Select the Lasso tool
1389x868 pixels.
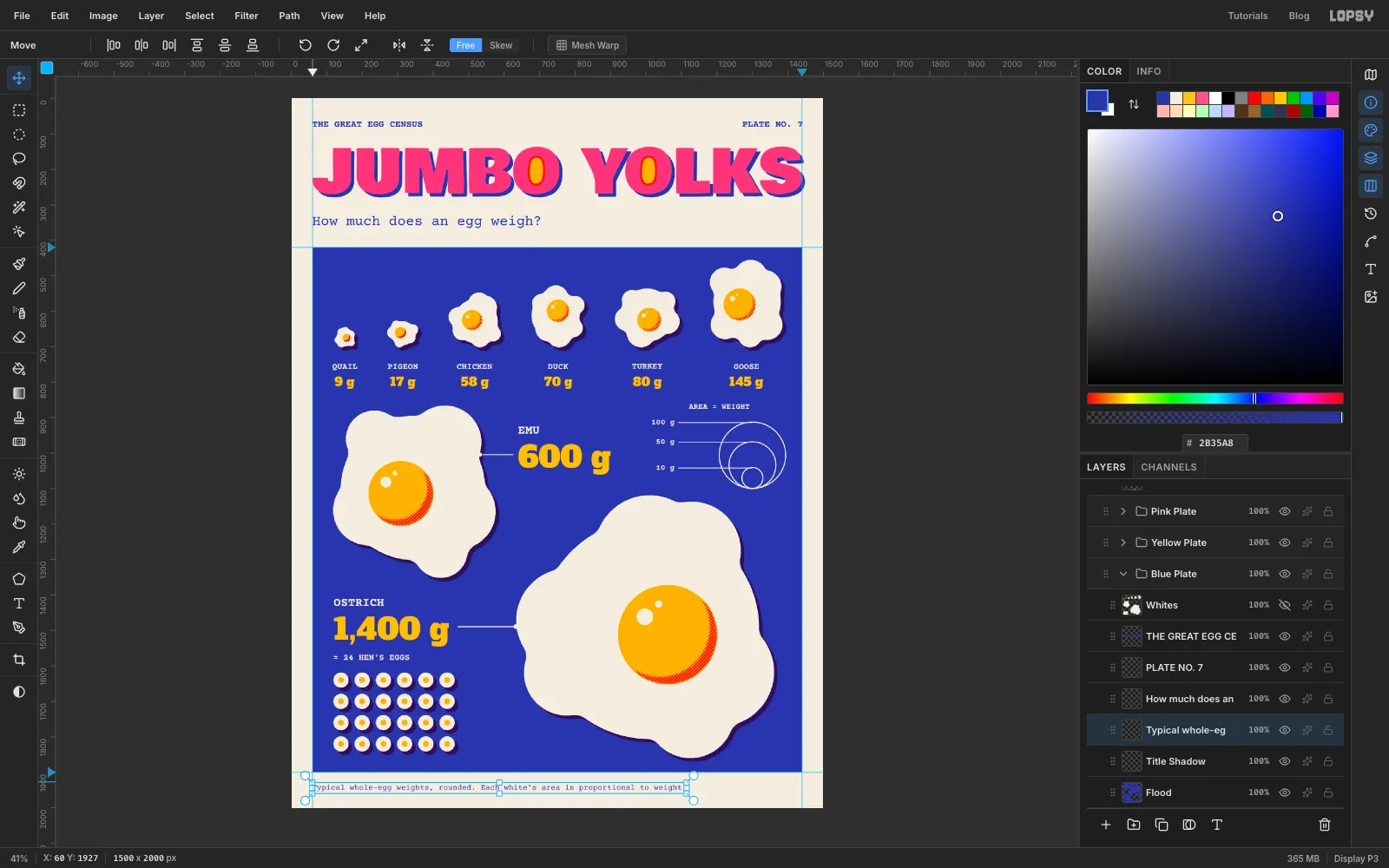tap(19, 159)
